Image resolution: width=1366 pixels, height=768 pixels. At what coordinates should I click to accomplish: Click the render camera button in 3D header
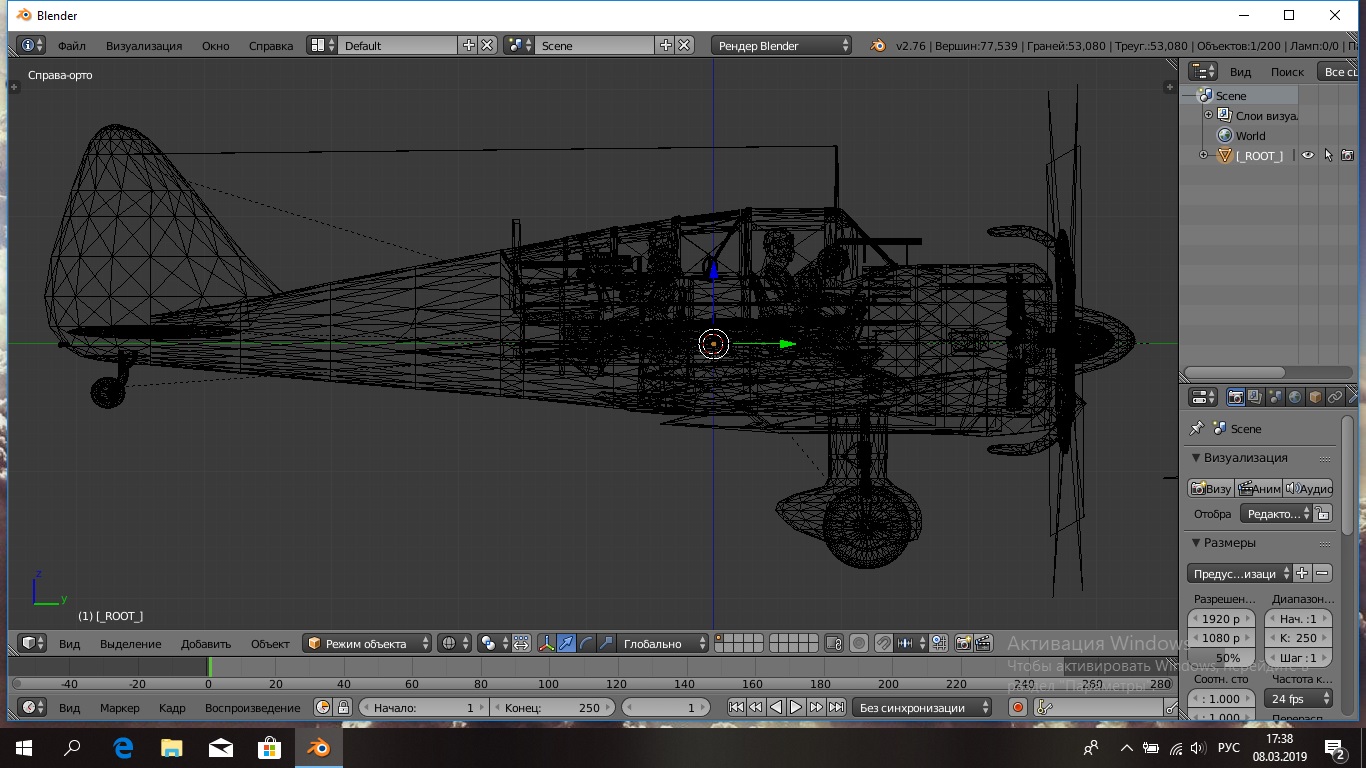pyautogui.click(x=964, y=644)
